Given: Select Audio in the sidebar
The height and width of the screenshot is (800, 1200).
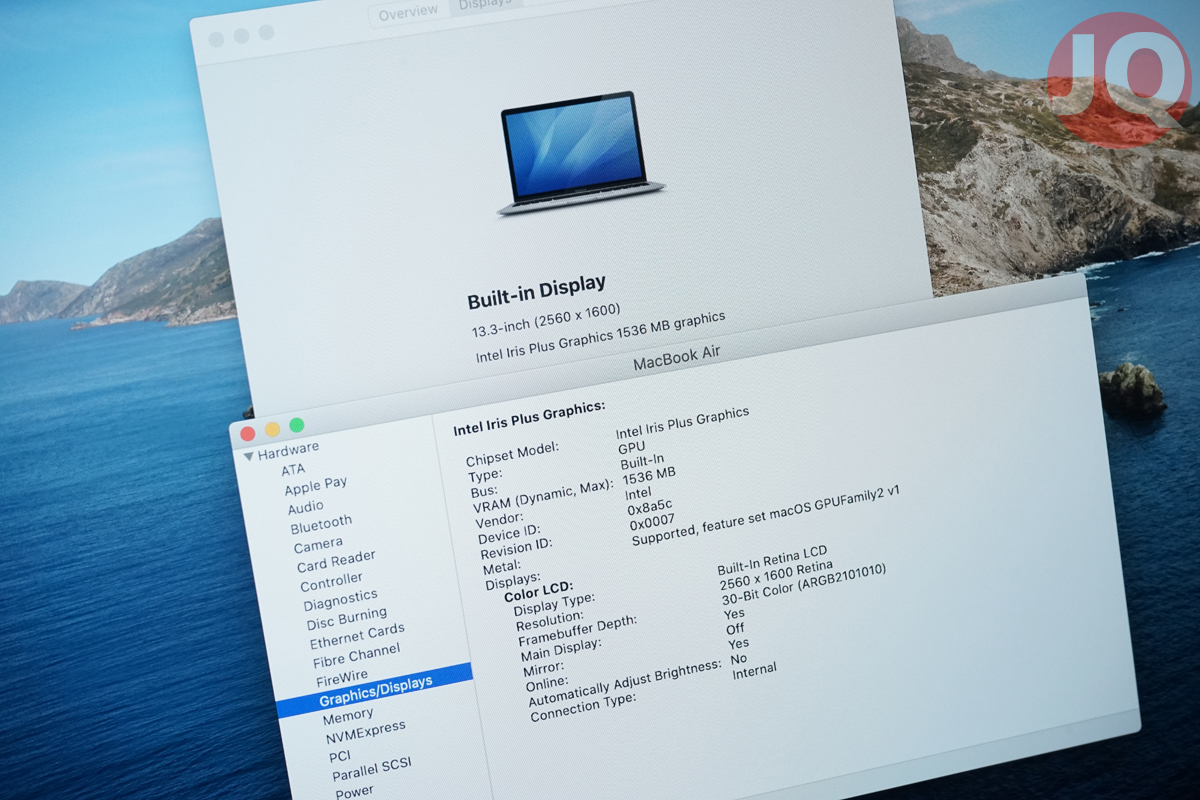Looking at the screenshot, I should 306,507.
